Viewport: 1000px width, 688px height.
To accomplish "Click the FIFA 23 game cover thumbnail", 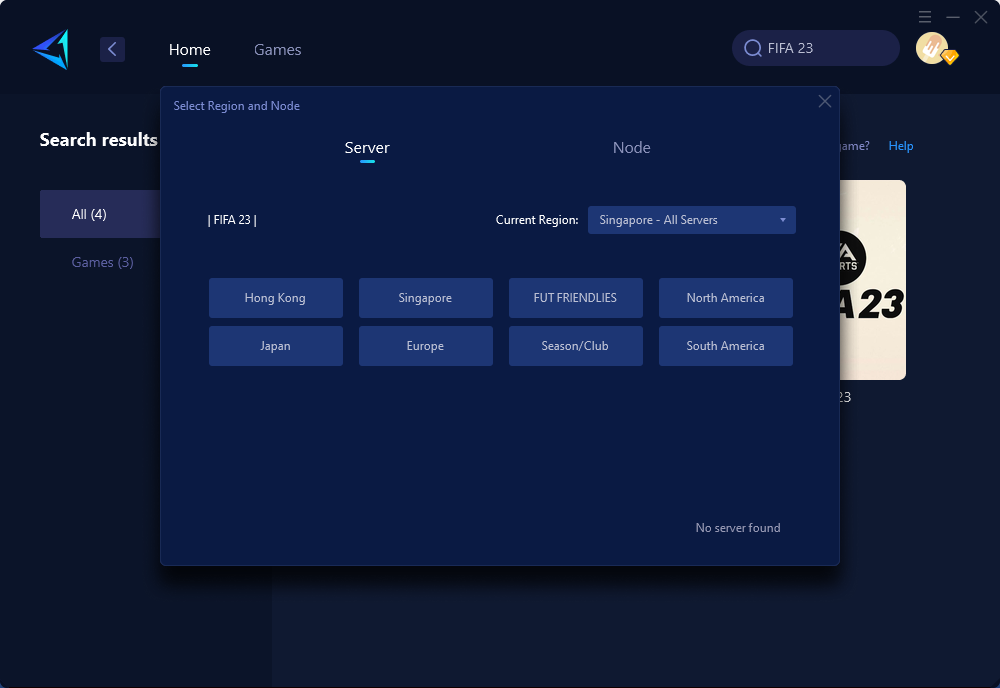I will pyautogui.click(x=872, y=280).
